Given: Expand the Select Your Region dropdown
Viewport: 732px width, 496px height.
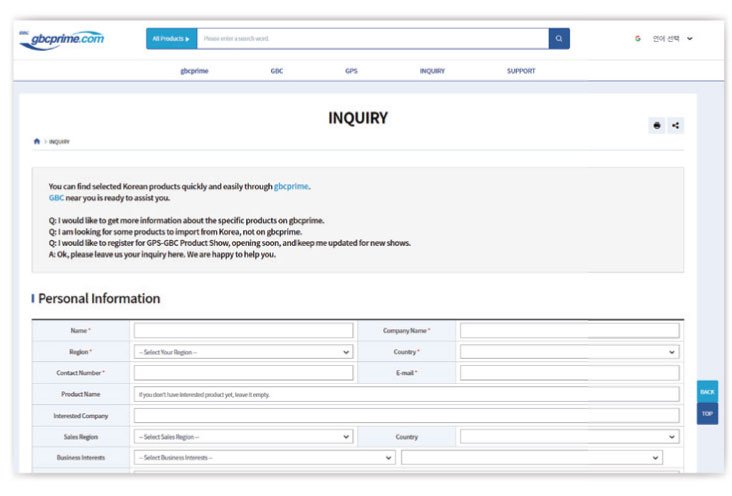Looking at the screenshot, I should (x=243, y=352).
